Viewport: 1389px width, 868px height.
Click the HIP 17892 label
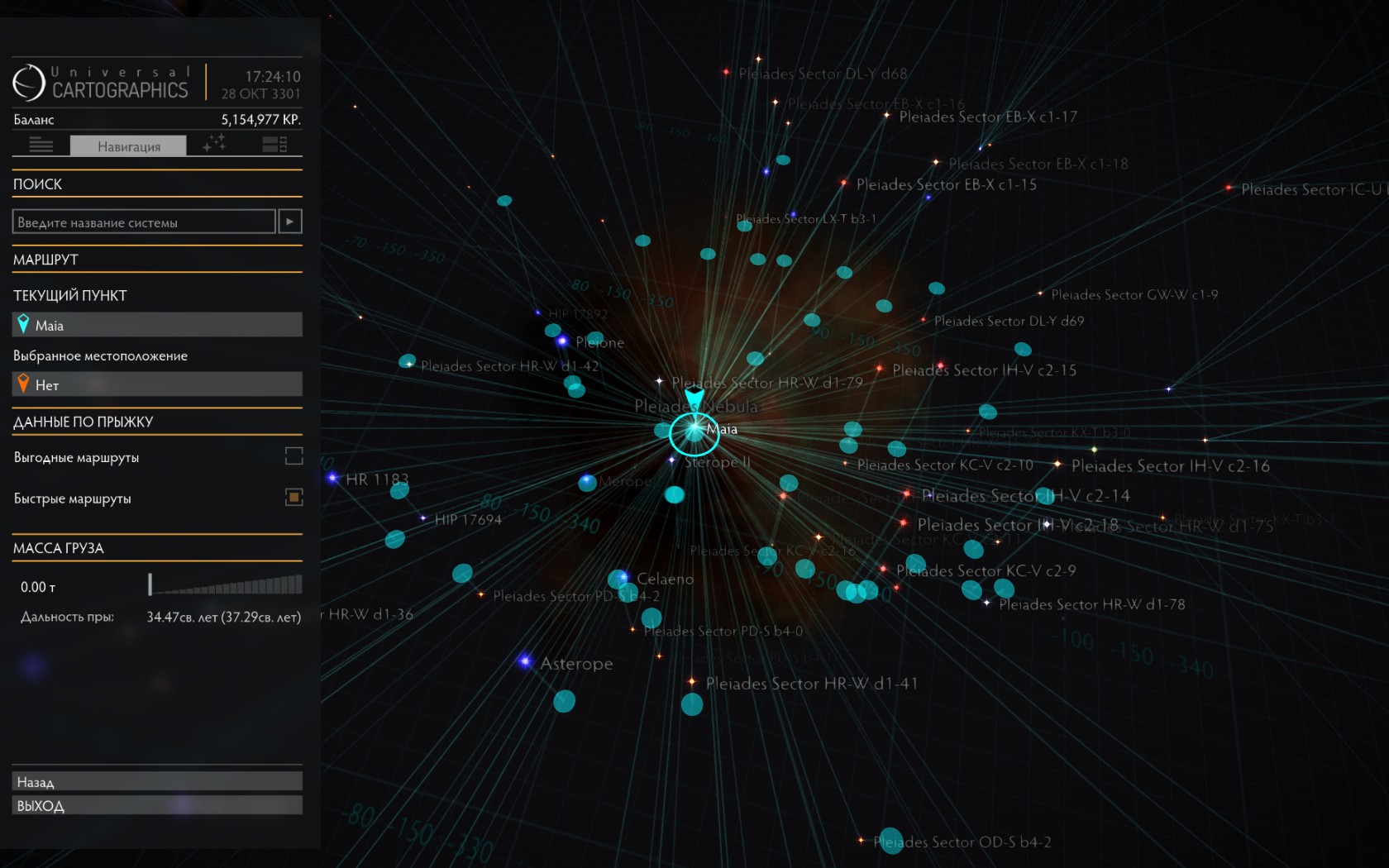click(x=578, y=314)
